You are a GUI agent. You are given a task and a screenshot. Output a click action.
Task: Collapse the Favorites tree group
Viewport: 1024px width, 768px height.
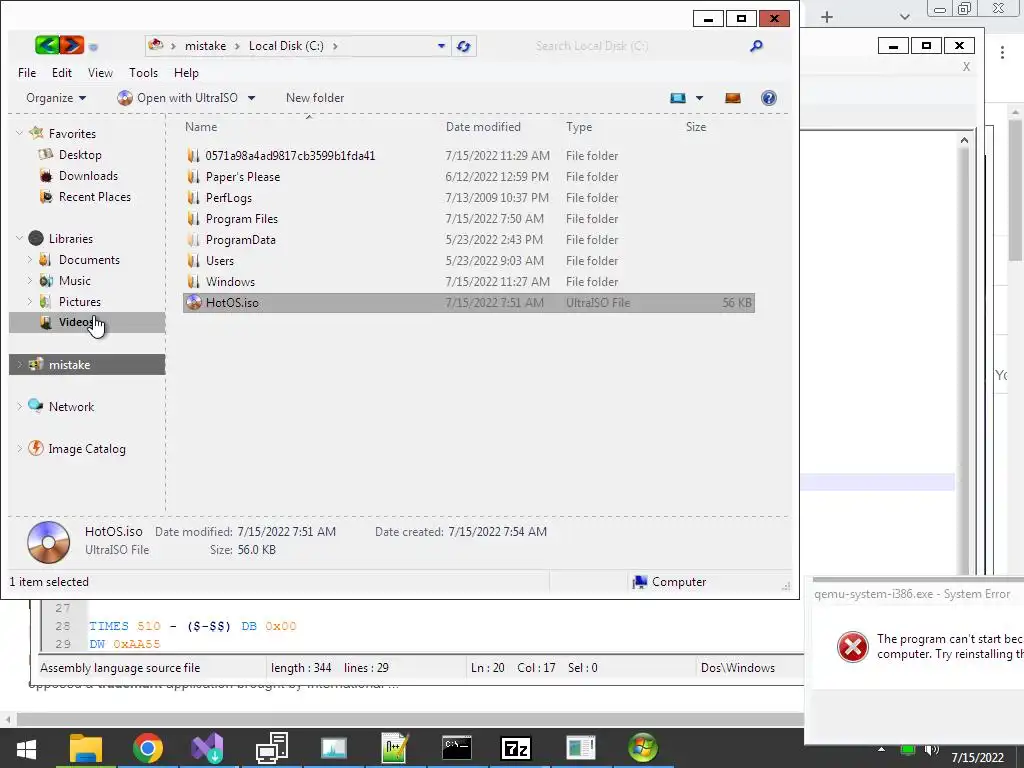[x=19, y=133]
